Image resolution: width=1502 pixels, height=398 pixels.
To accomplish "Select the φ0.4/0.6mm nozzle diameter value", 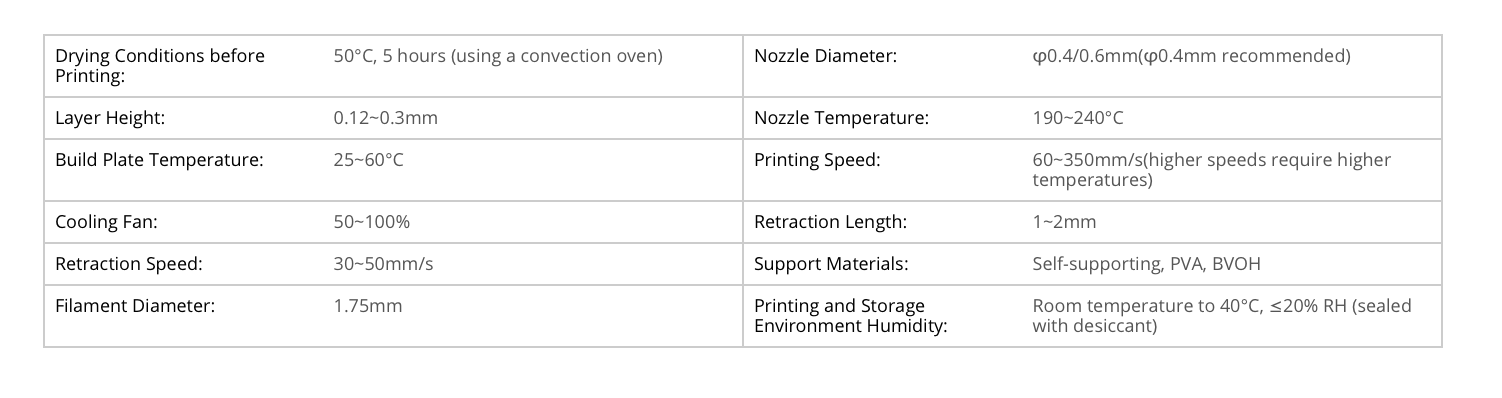I will click(x=1191, y=56).
